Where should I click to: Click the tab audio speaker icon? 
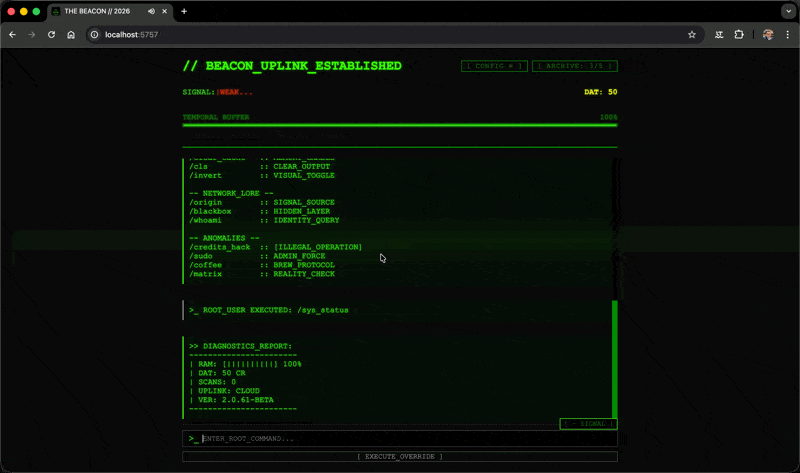(x=151, y=11)
